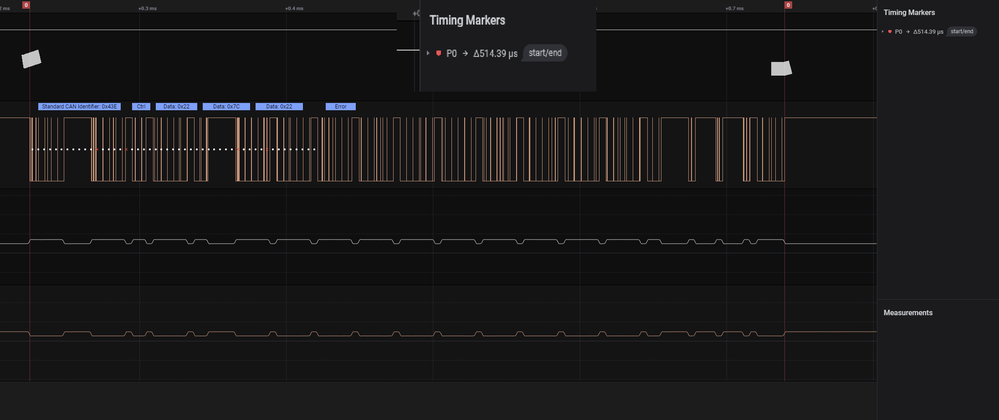Viewport: 999px width, 420px height.
Task: Collapse the Measurements section in the sidebar
Action: pyautogui.click(x=908, y=312)
